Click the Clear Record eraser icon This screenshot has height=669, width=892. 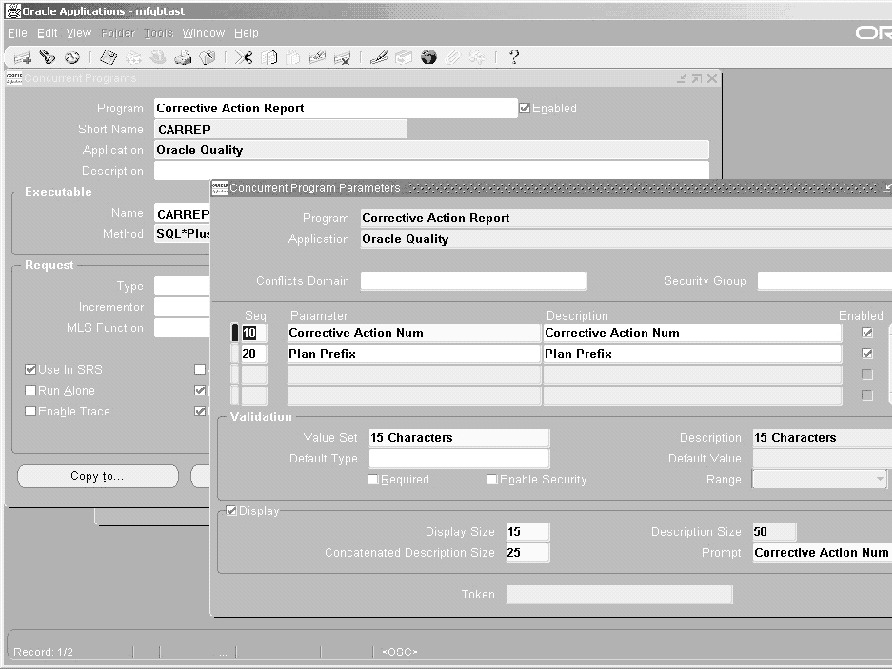[317, 57]
